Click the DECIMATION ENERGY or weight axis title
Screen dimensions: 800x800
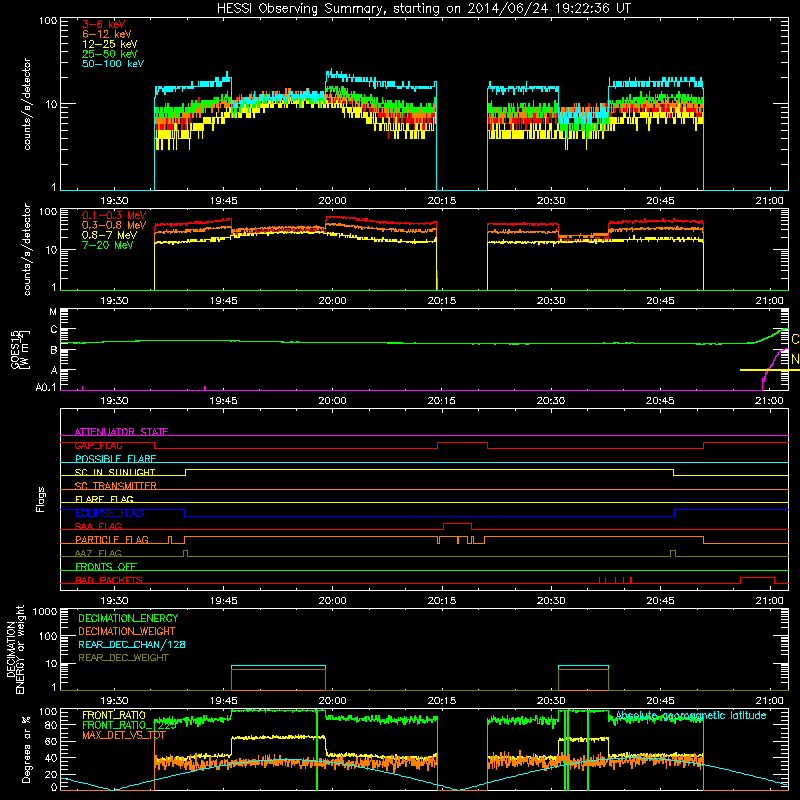(x=15, y=649)
